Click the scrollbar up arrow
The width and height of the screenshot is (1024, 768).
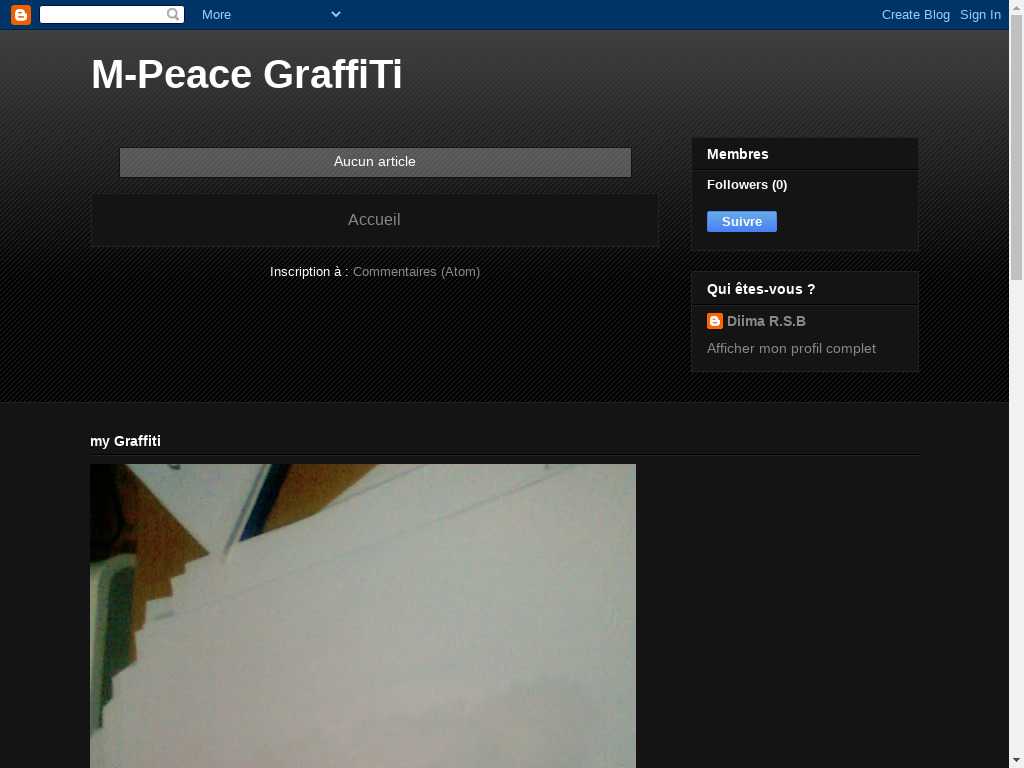point(1016,7)
